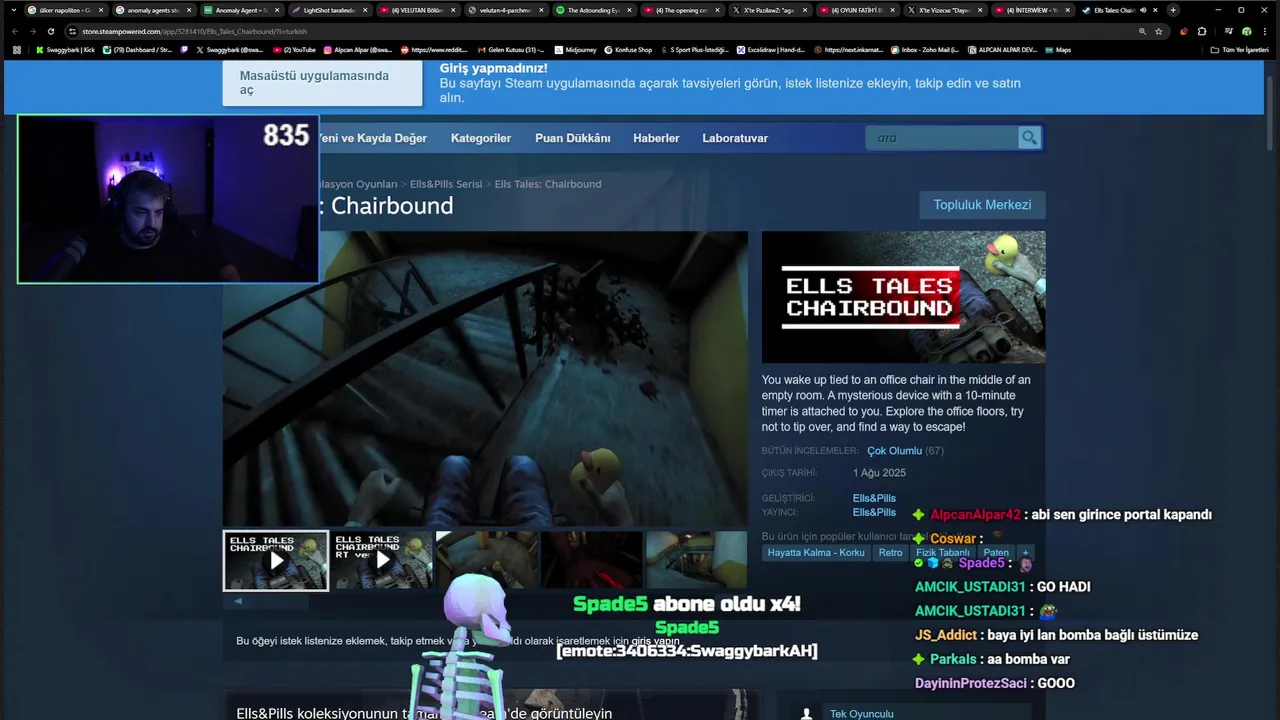Image resolution: width=1280 pixels, height=720 pixels.
Task: Select Hayatta Kalma - Korku tag
Action: click(x=816, y=552)
